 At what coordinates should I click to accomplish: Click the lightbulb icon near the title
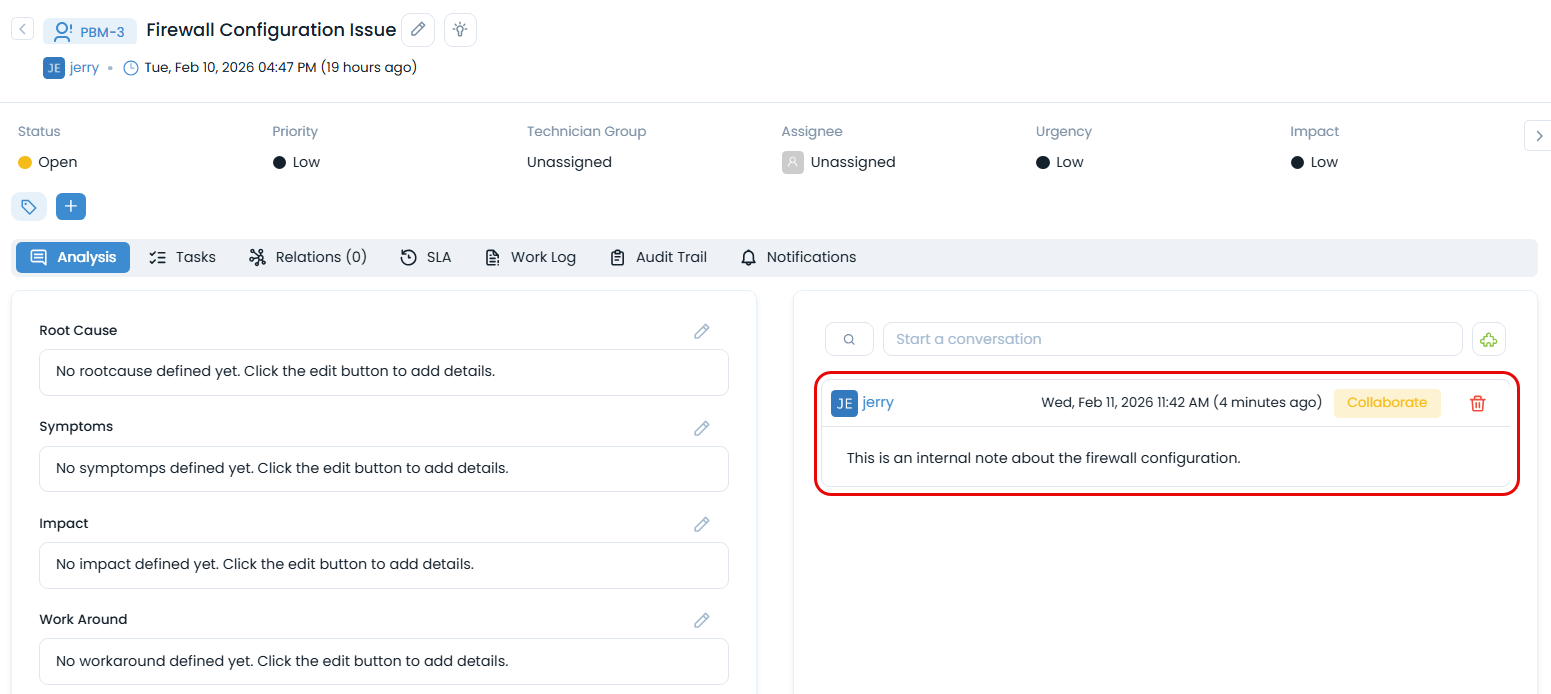(x=460, y=30)
